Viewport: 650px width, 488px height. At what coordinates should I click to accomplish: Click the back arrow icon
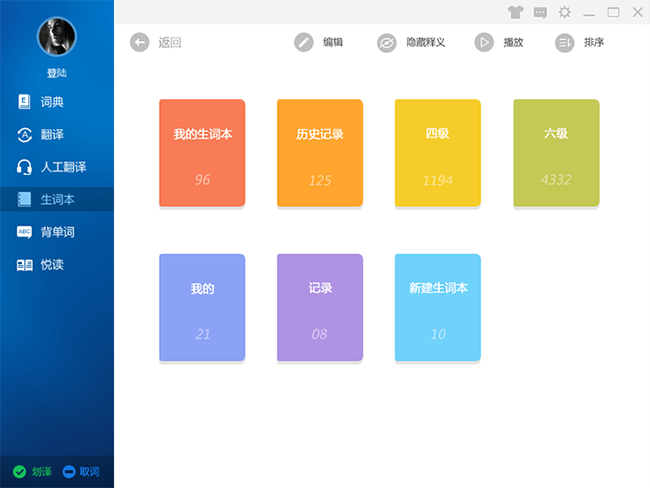pyautogui.click(x=140, y=42)
